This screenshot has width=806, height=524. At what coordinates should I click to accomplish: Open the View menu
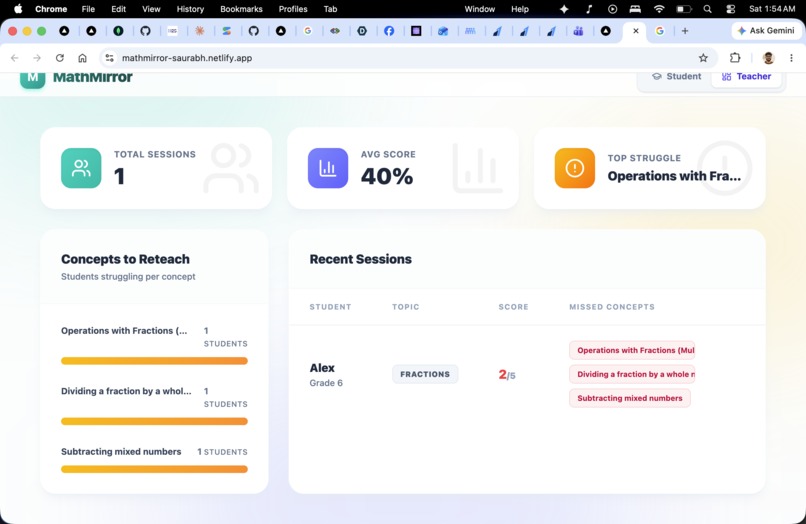point(151,9)
